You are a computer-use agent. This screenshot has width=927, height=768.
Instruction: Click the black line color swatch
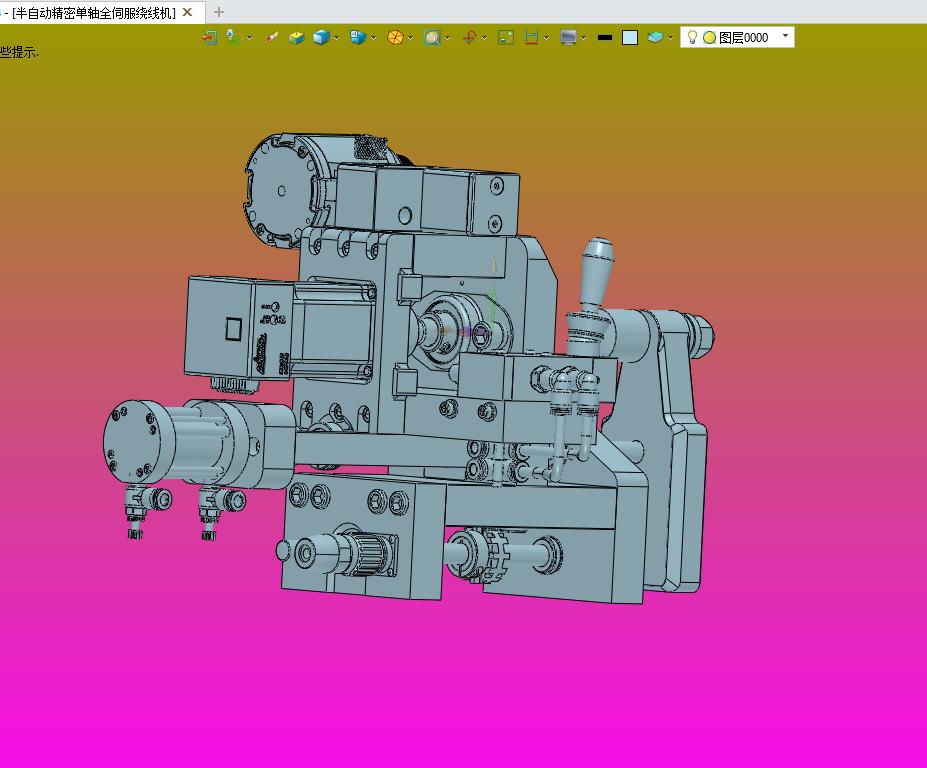pos(605,38)
